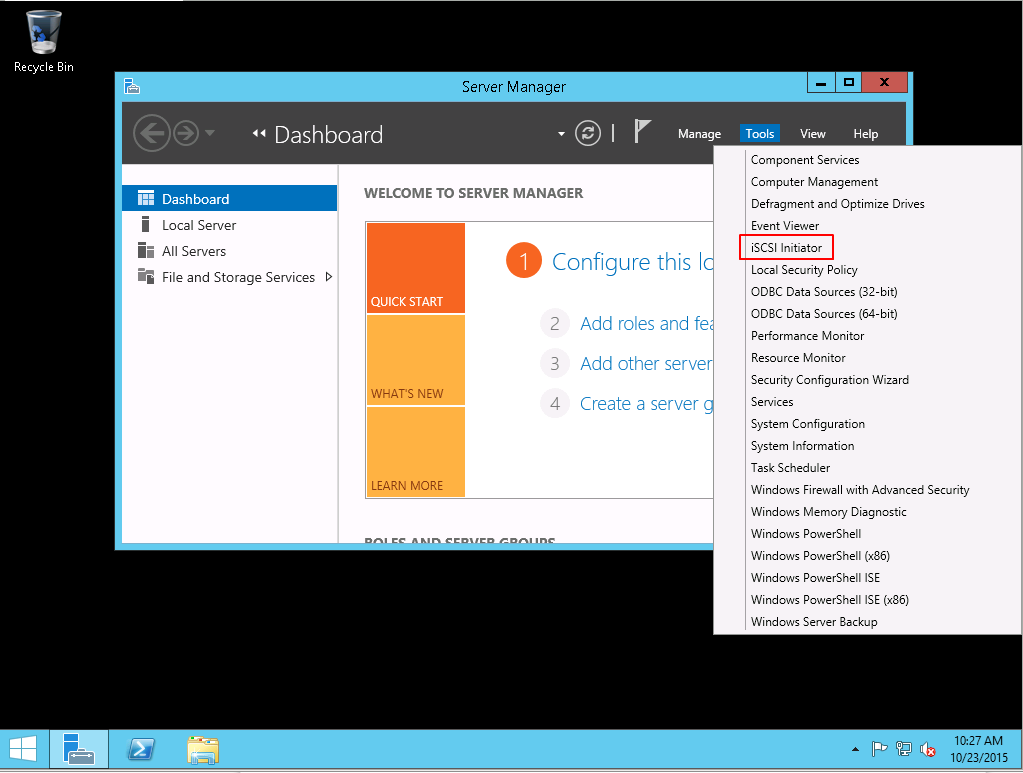Click the Back navigation arrow button

(x=151, y=134)
